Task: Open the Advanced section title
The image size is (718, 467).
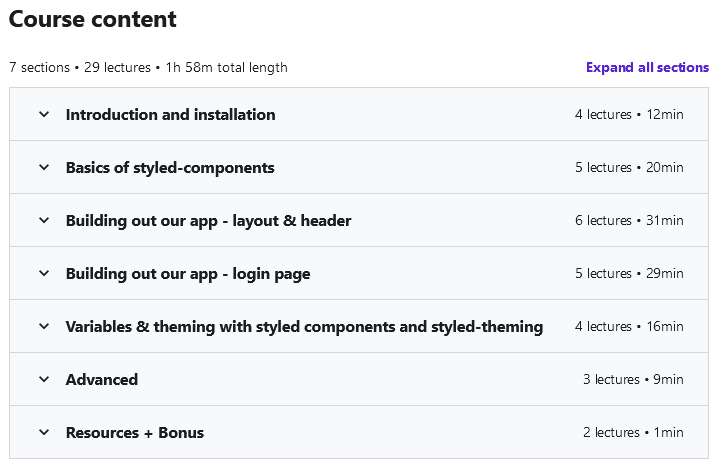Action: [x=102, y=379]
